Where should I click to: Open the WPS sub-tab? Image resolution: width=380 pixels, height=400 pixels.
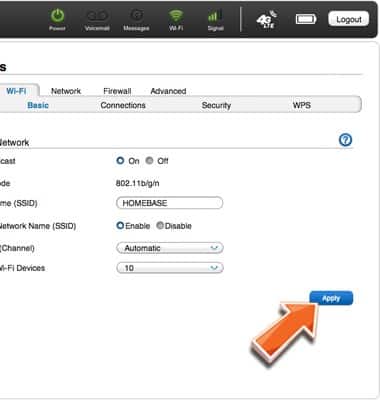click(x=302, y=105)
